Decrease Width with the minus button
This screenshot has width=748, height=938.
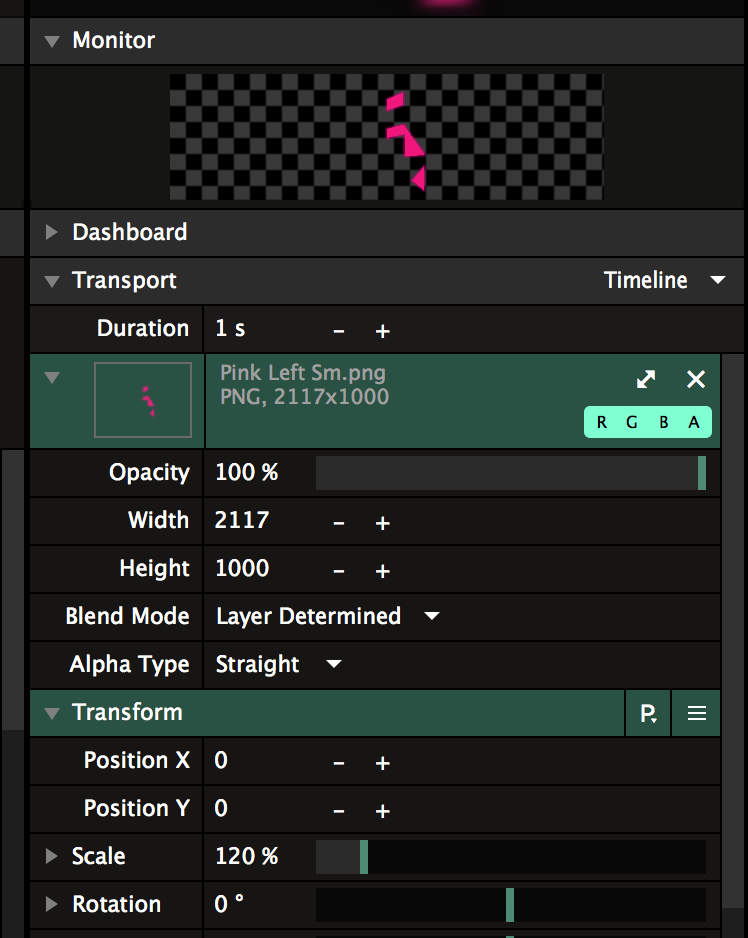point(339,523)
